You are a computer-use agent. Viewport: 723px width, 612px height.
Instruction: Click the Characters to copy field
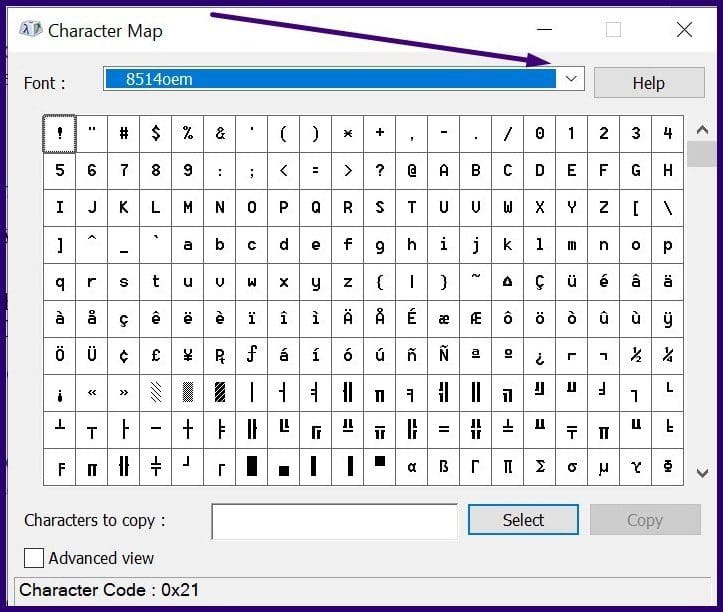pos(334,520)
